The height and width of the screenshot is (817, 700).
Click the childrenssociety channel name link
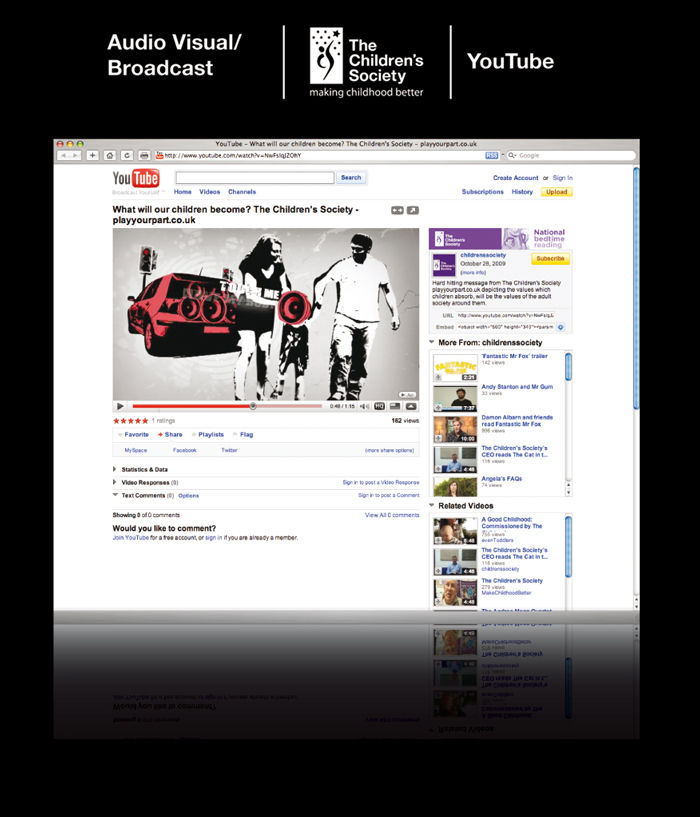[x=483, y=255]
